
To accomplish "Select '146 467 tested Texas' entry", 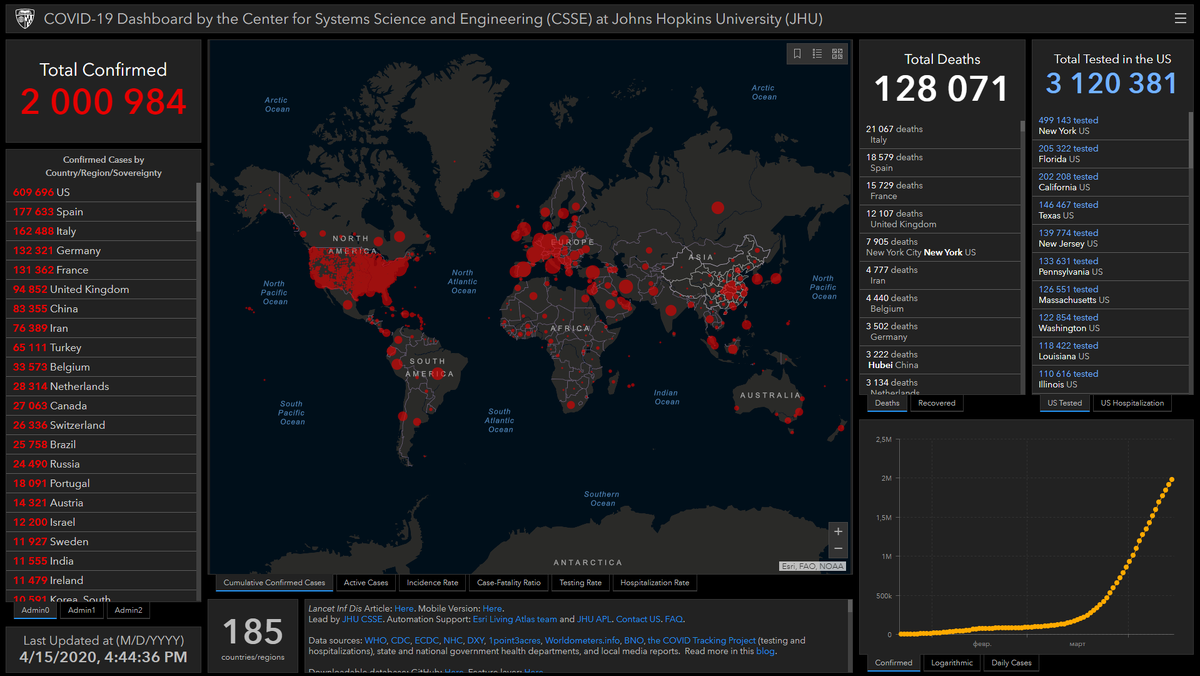I will pos(1110,210).
